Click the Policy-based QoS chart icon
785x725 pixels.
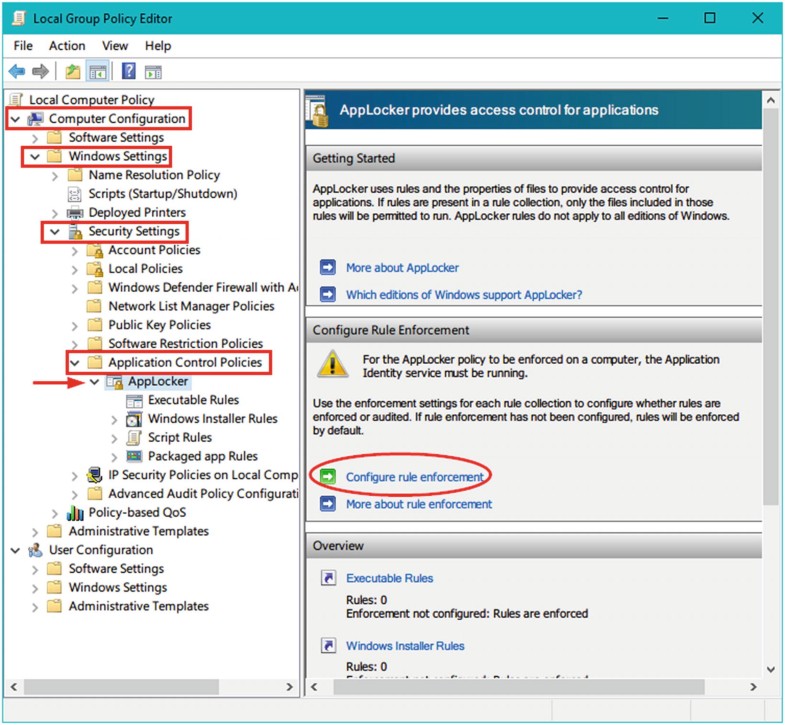(75, 513)
